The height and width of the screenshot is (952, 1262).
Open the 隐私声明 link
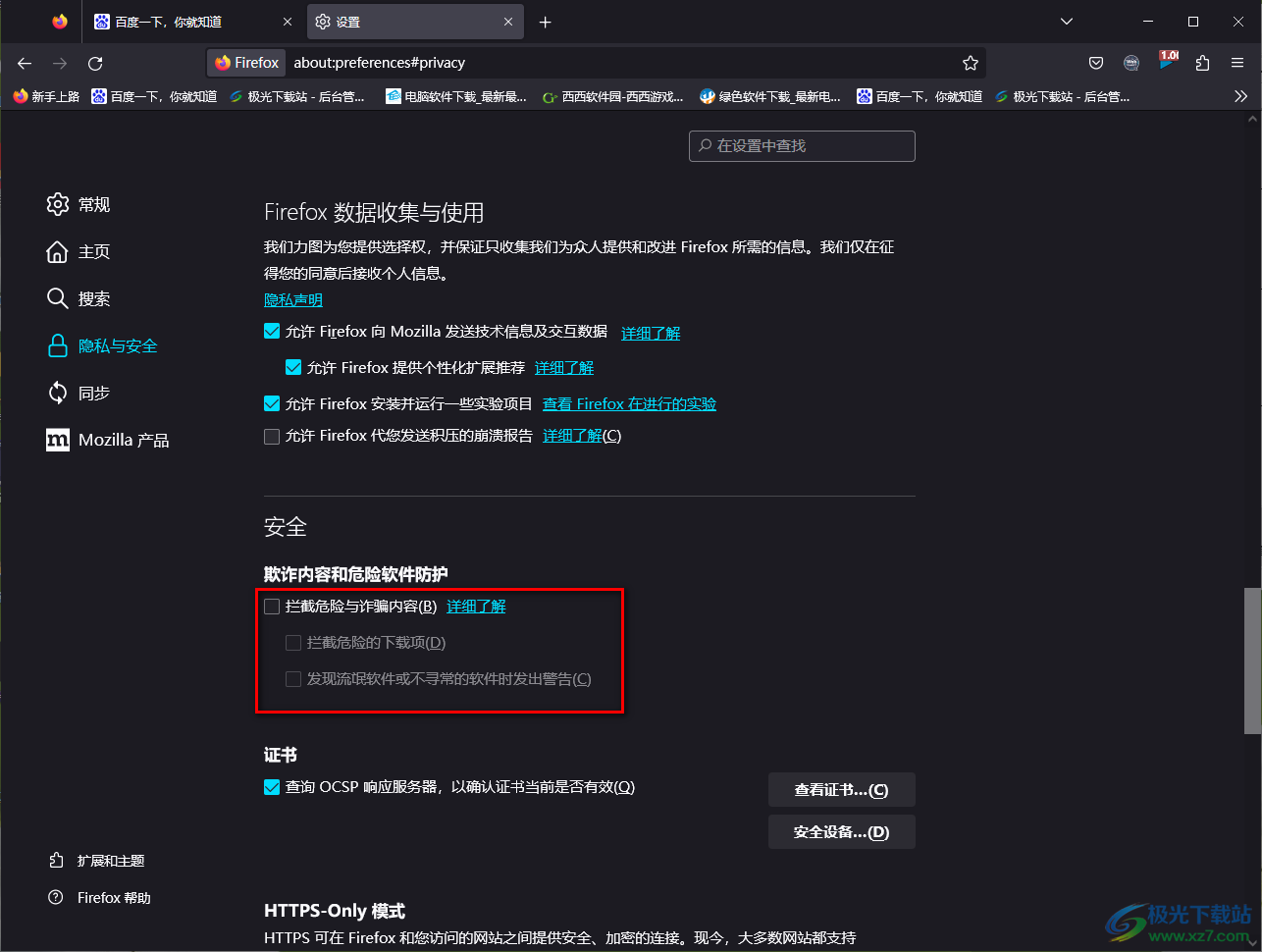293,300
